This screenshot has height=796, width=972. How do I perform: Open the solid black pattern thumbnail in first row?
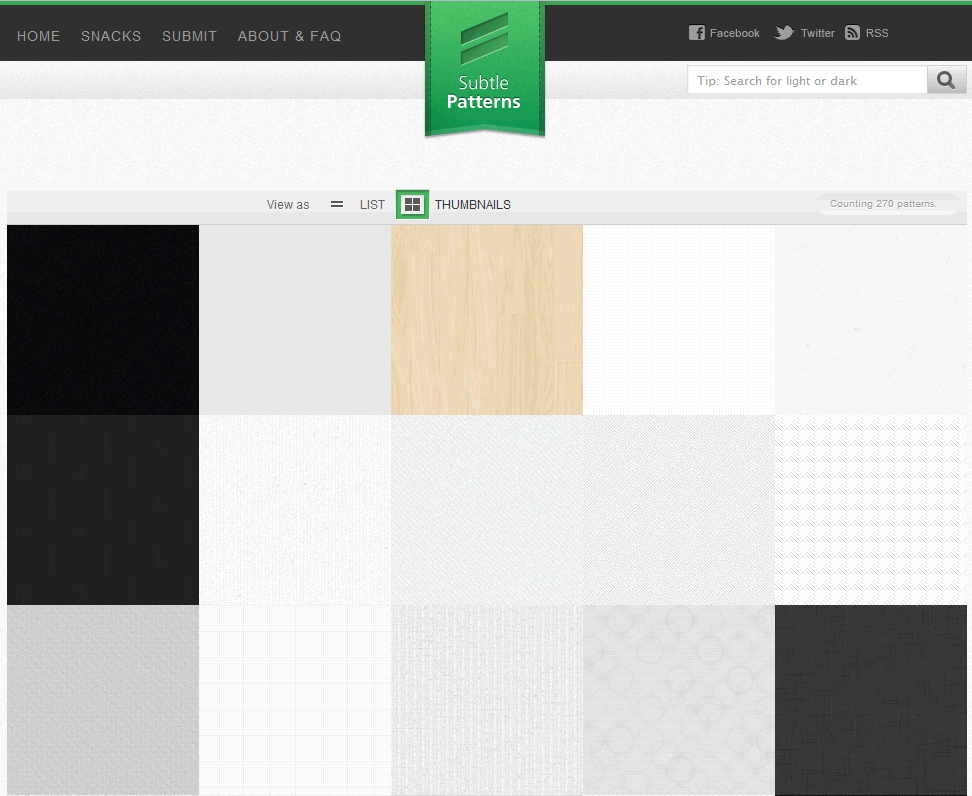click(x=103, y=320)
